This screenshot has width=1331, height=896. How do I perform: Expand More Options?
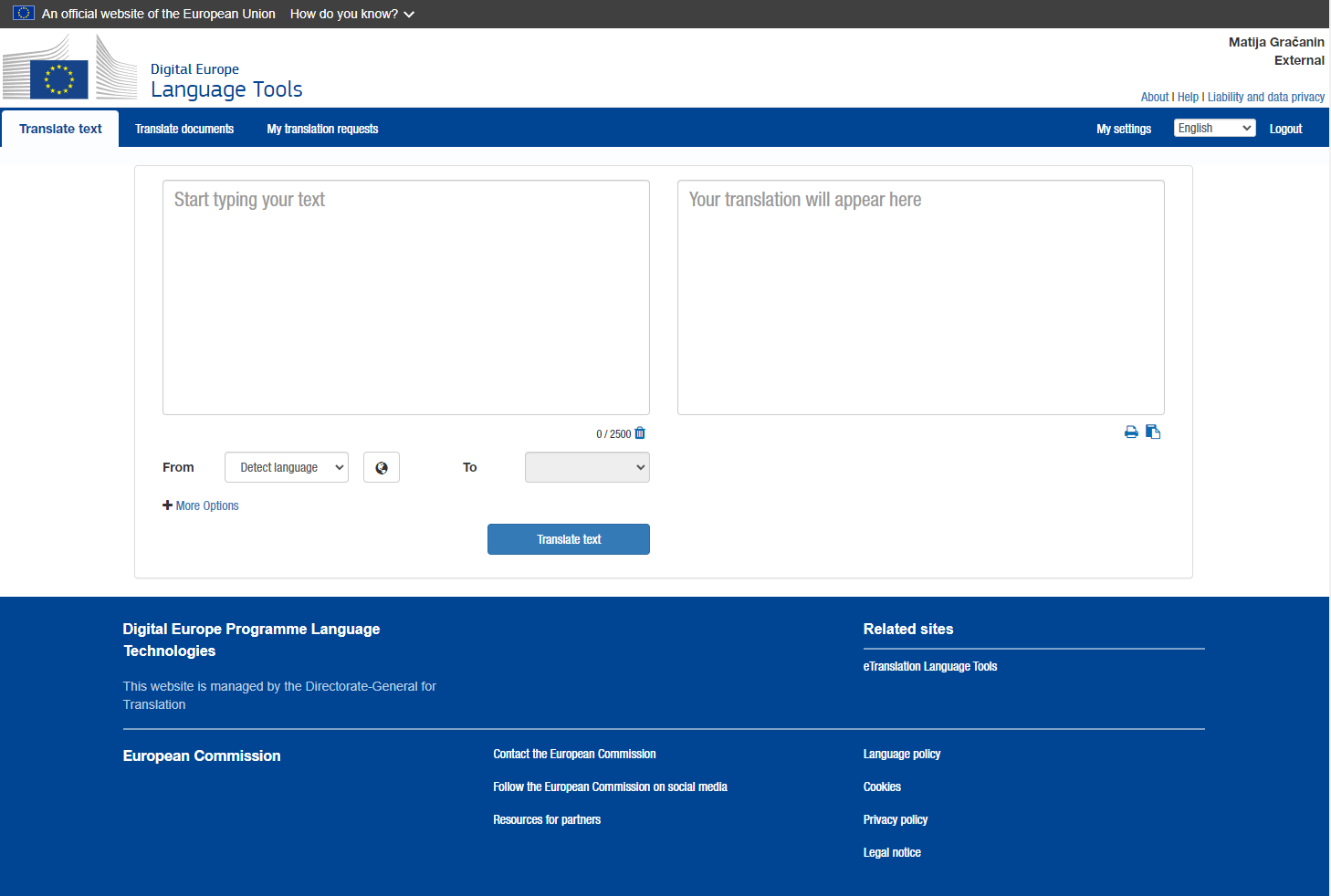tap(201, 505)
